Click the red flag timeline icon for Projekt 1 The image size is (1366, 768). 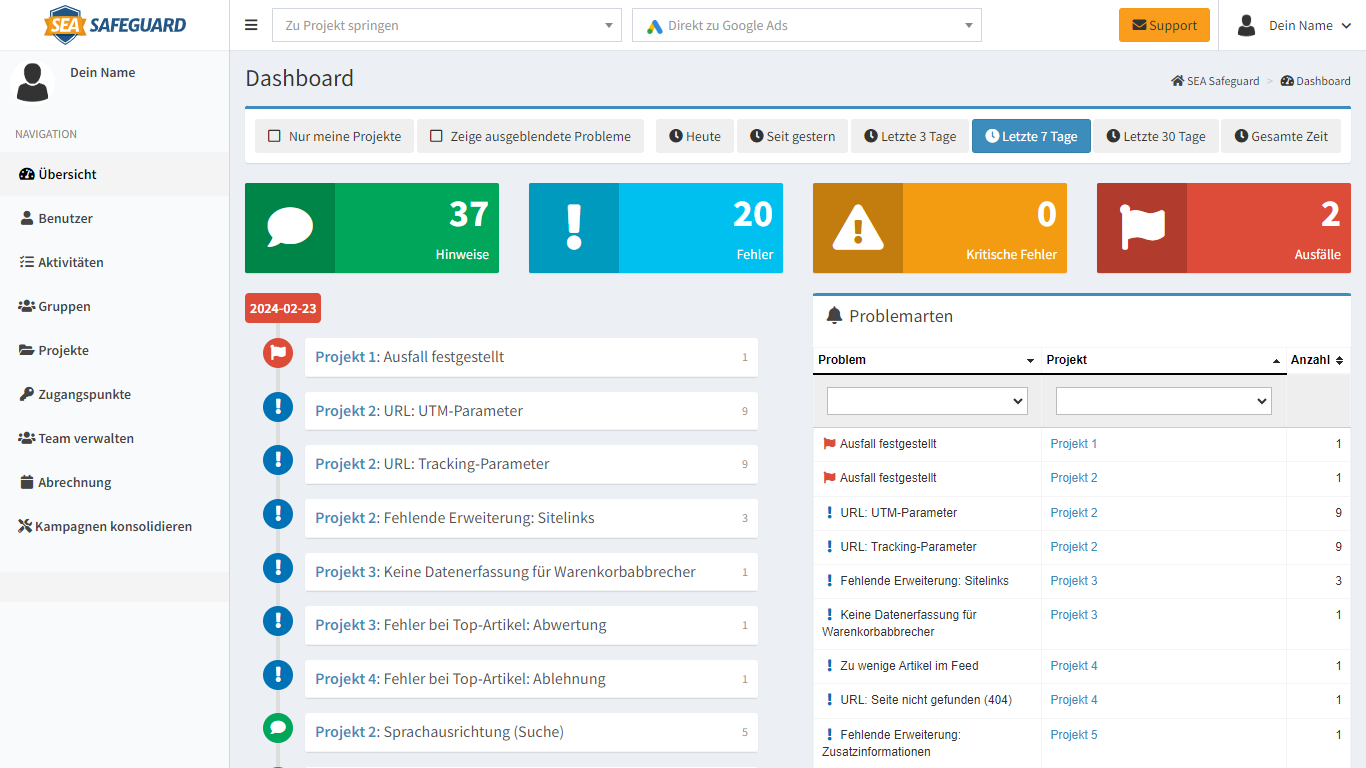[278, 353]
